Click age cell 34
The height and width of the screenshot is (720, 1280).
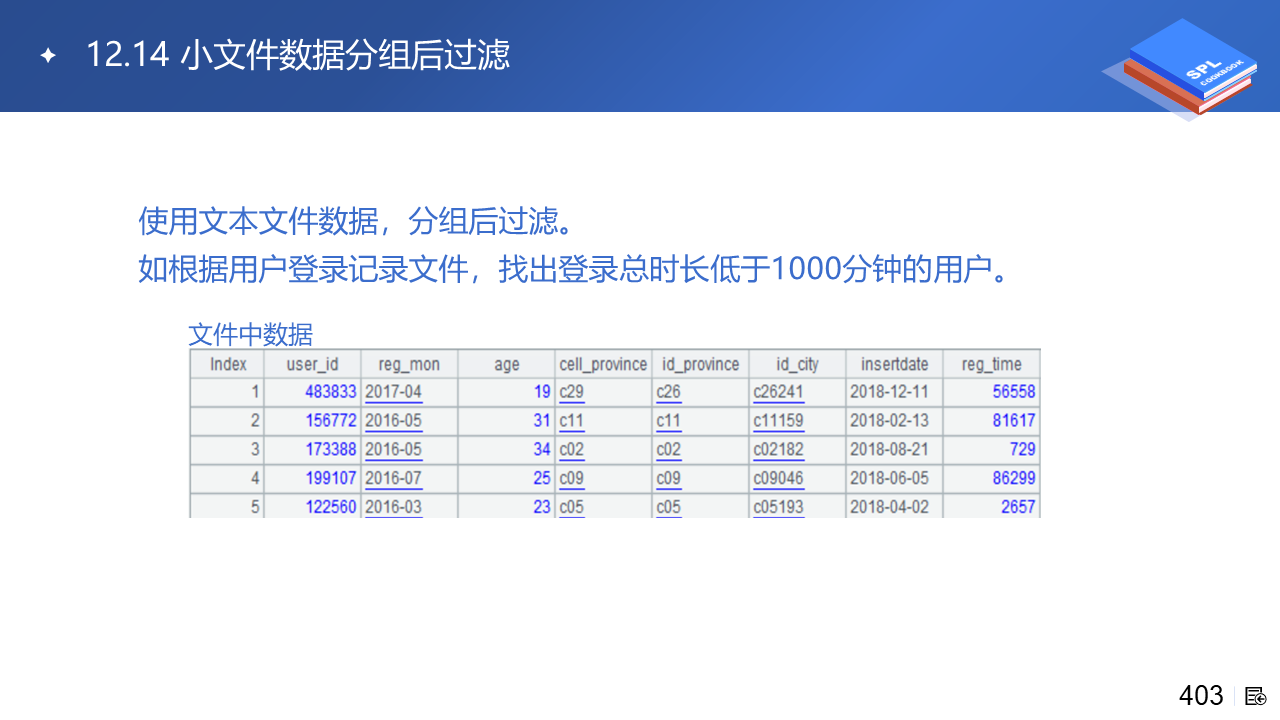506,450
